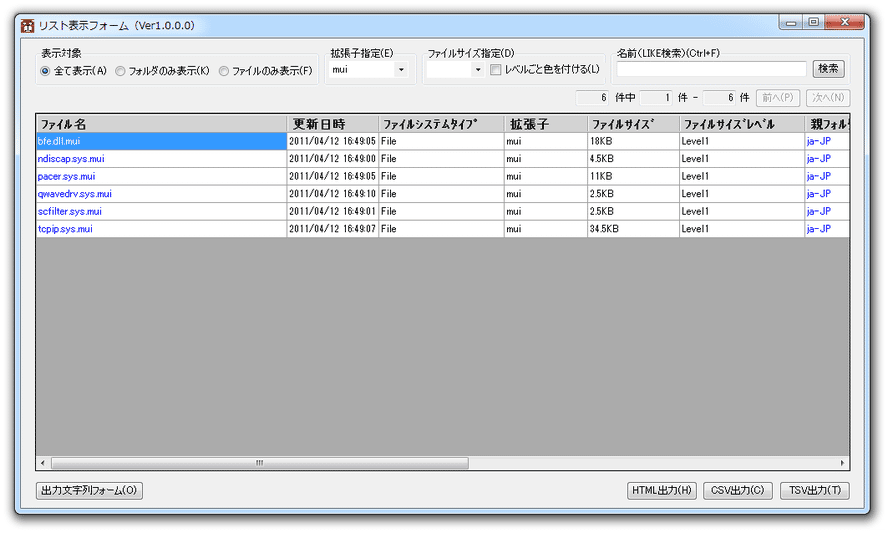The height and width of the screenshot is (533, 888).
Task: Click date cell 2011/04/12 16:49:10
Action: tap(332, 194)
